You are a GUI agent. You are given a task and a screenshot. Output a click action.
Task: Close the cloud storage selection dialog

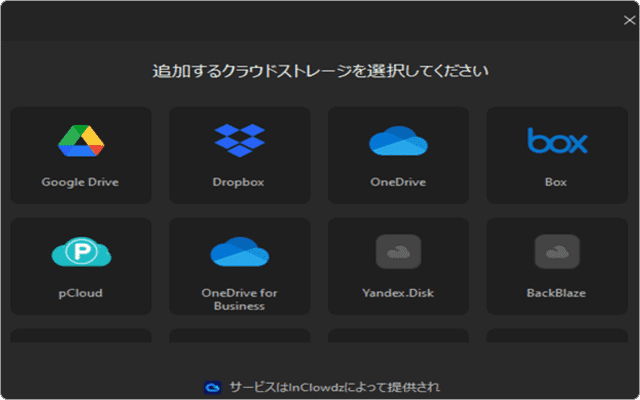(x=629, y=20)
